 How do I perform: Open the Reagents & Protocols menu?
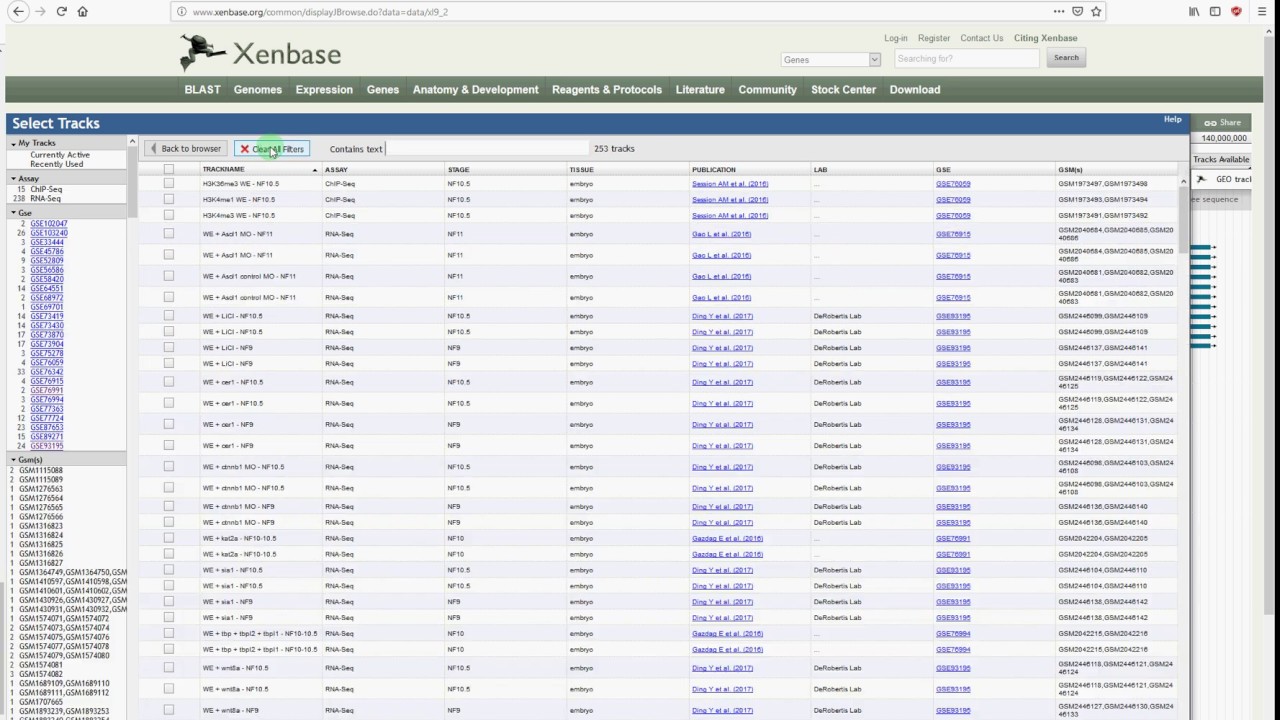click(607, 90)
